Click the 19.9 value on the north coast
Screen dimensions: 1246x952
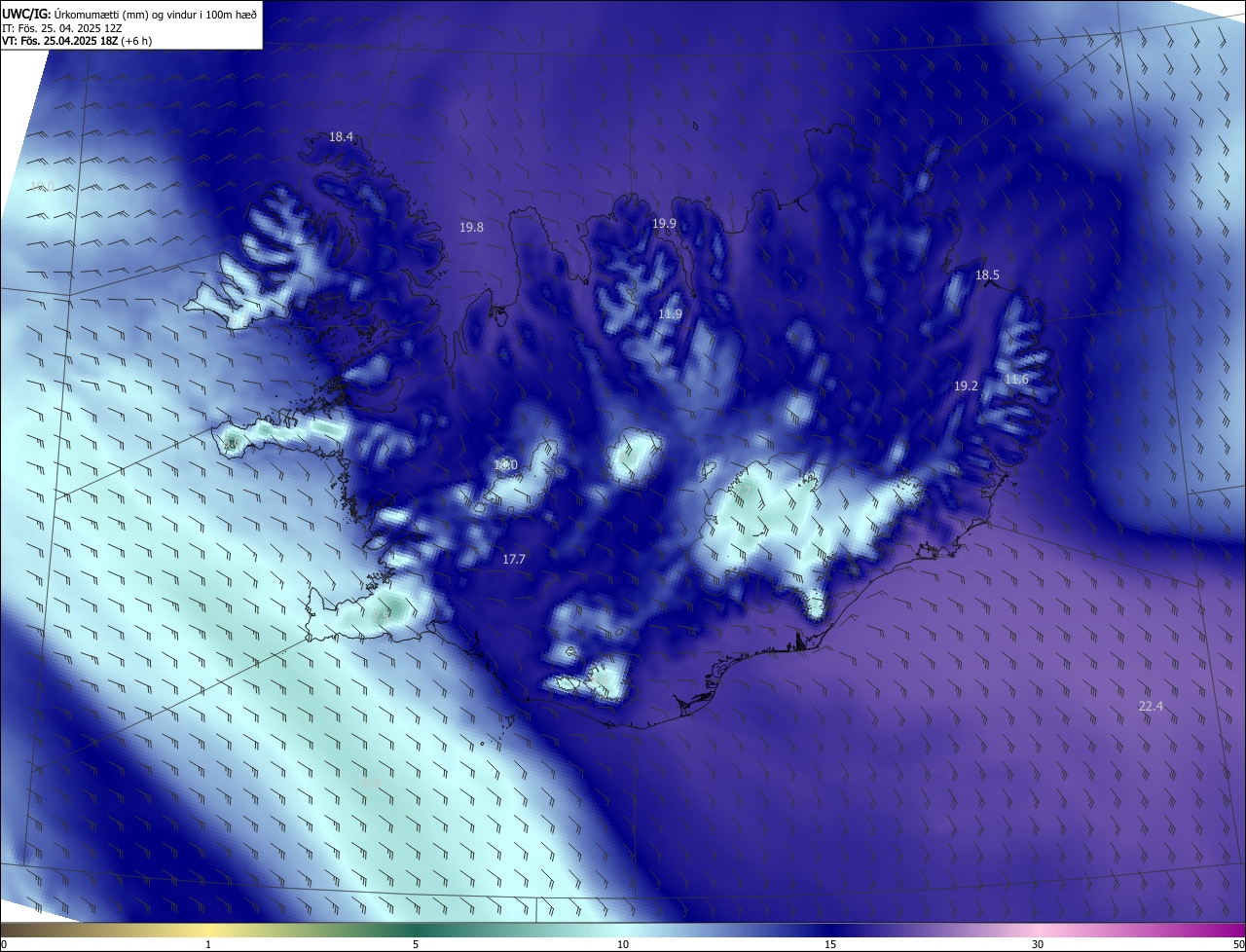click(x=664, y=223)
